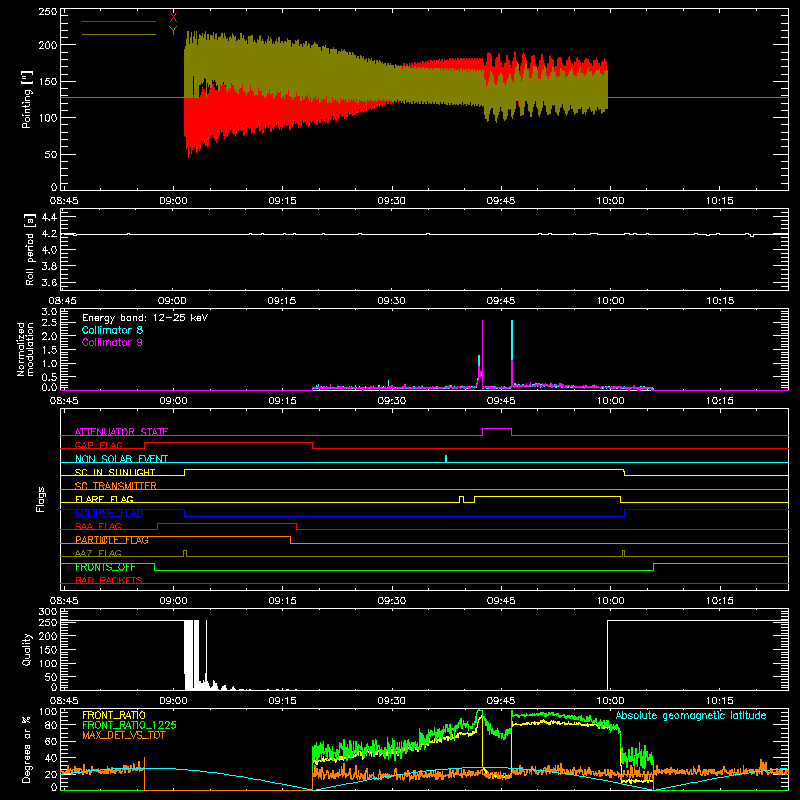This screenshot has height=800, width=800.
Task: Click the 'Pointing' y-axis title
Action: coord(27,99)
